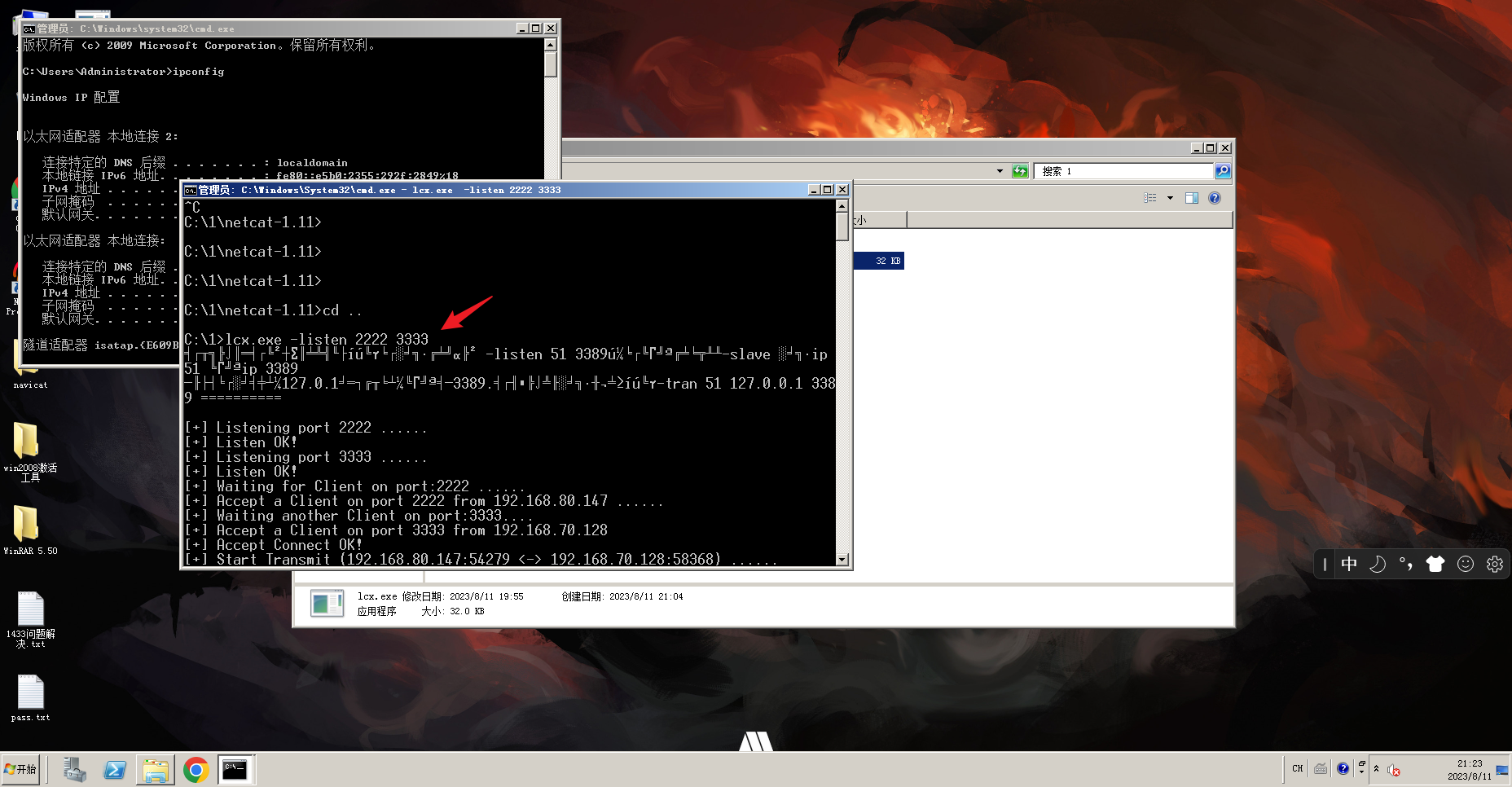Toggle Chinese/English with the 中 input indicator
The height and width of the screenshot is (787, 1512).
[1349, 564]
